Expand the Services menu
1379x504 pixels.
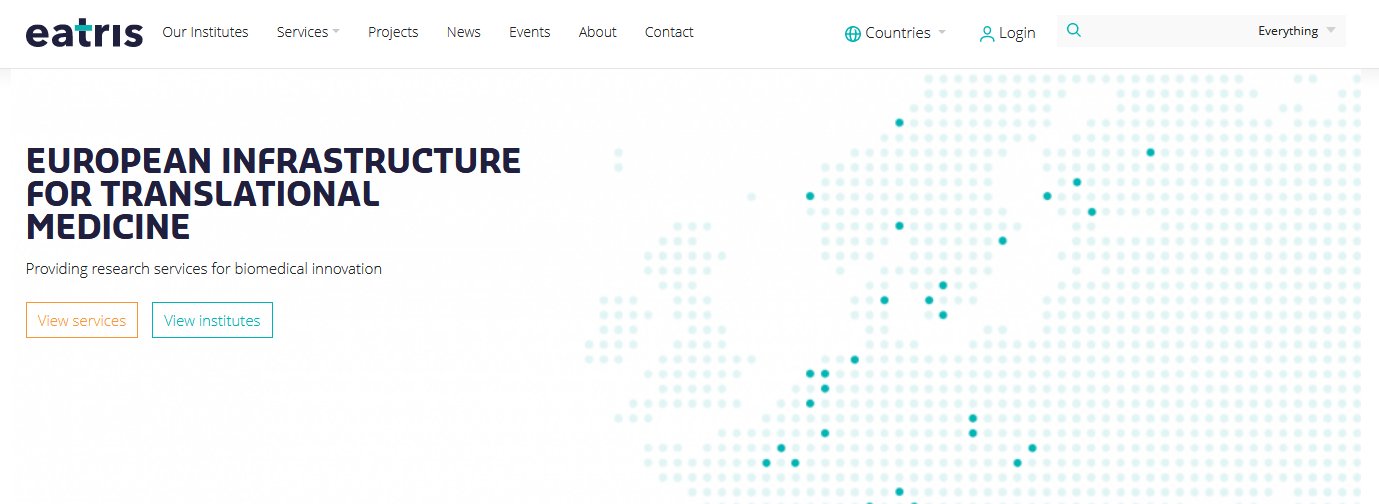click(308, 32)
